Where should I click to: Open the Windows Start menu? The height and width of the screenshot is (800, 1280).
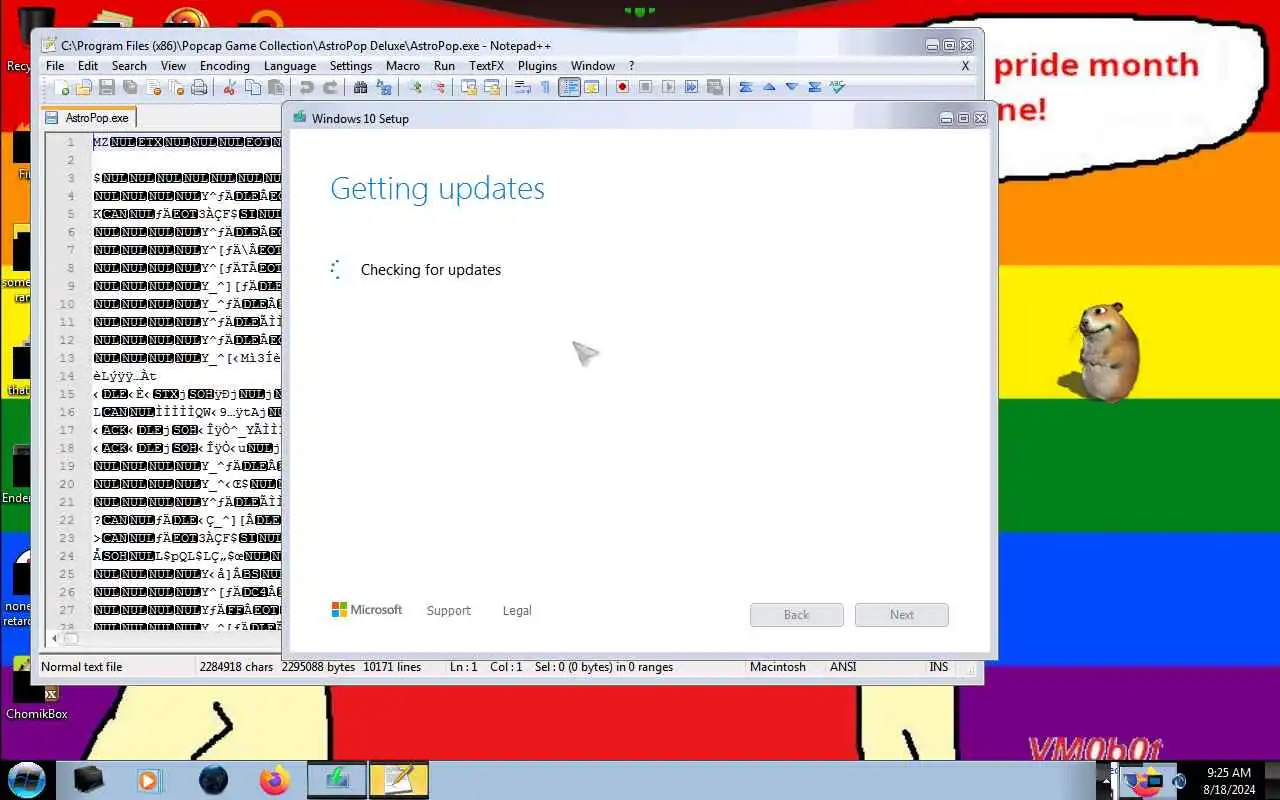pos(27,779)
